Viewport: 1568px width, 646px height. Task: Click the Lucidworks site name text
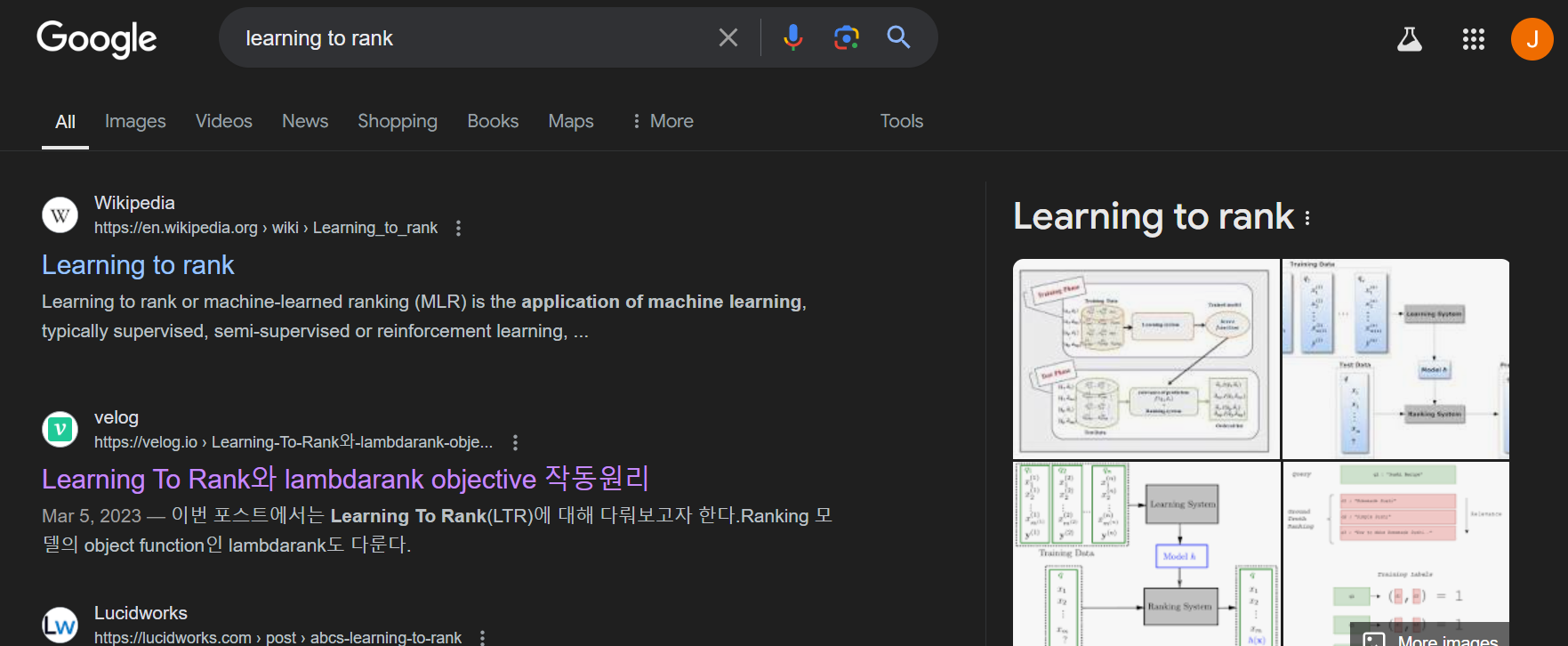[x=141, y=613]
